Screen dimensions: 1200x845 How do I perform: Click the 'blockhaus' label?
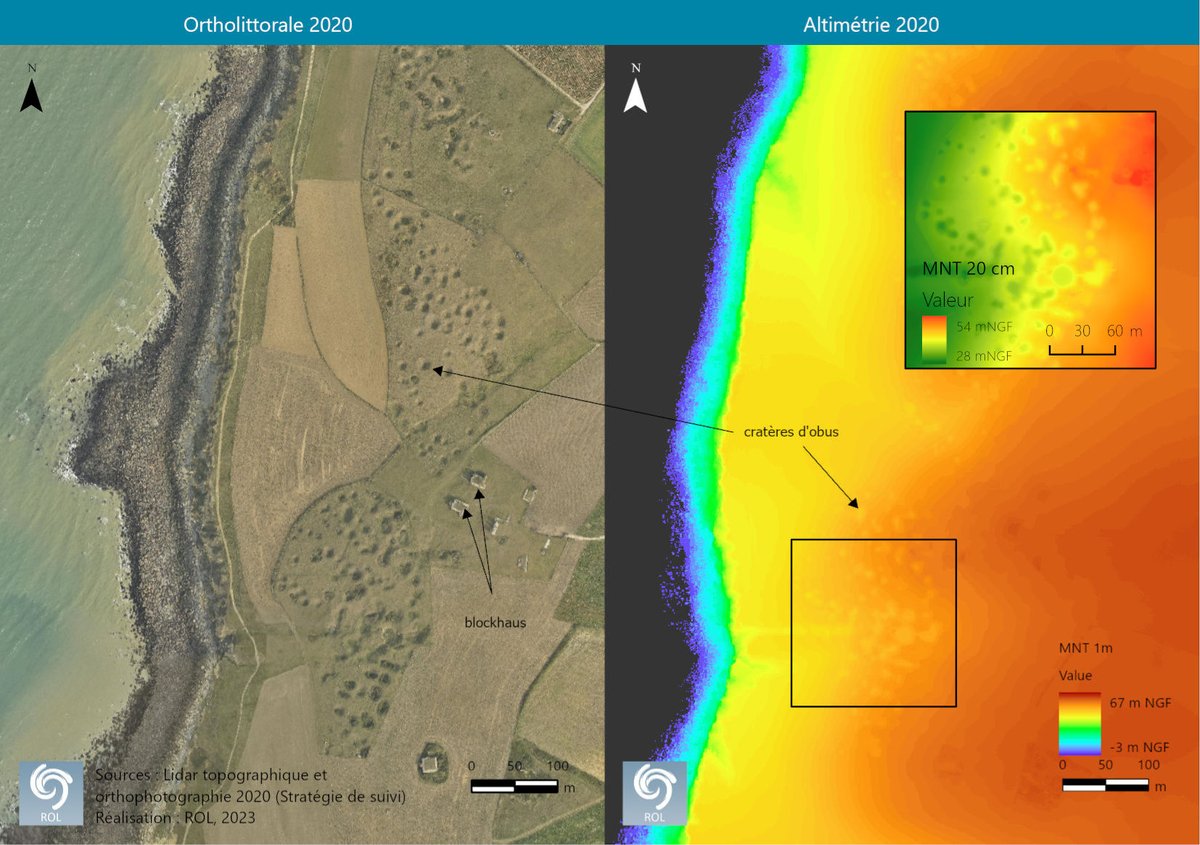click(495, 621)
